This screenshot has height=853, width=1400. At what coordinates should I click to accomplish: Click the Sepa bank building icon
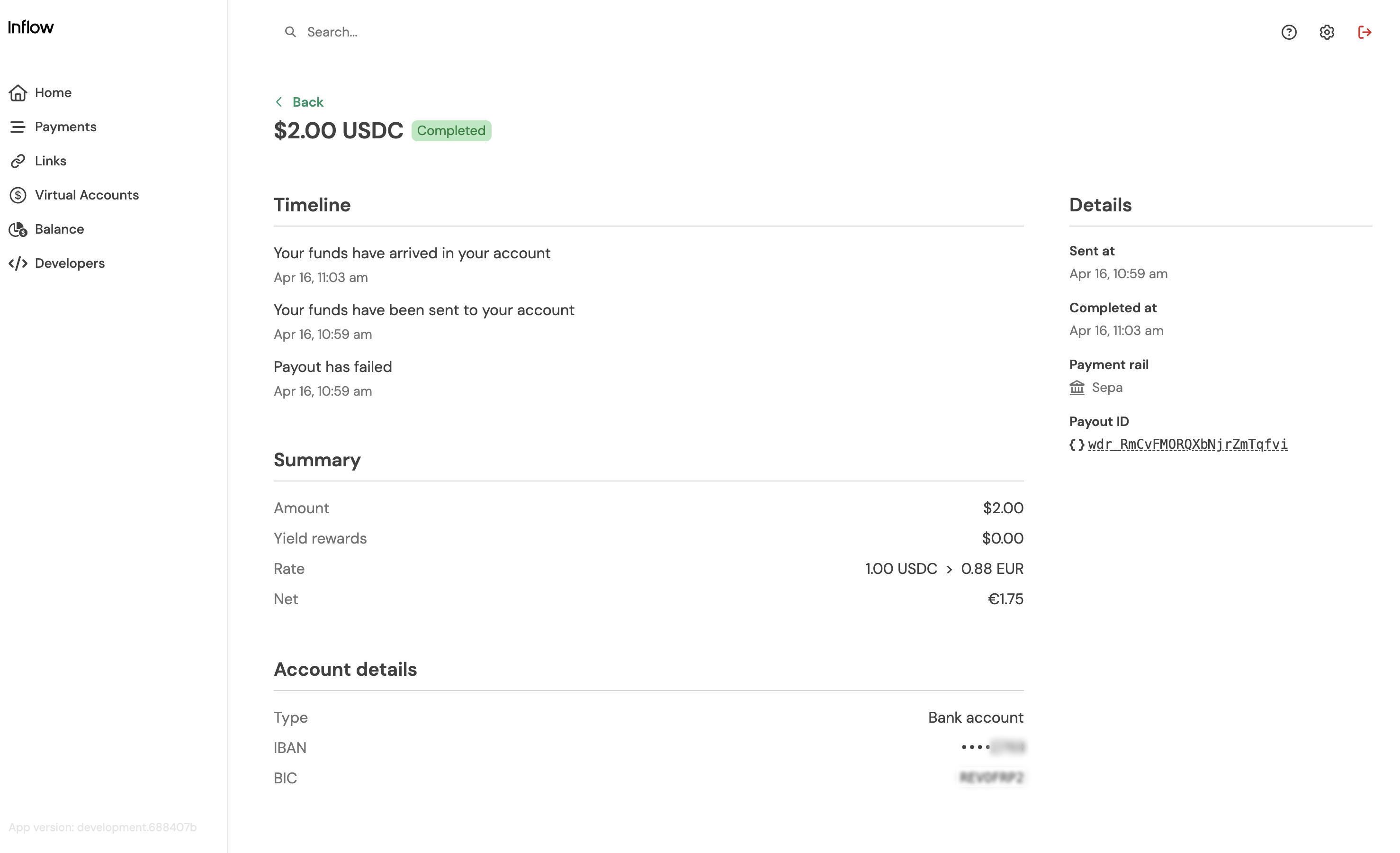(1077, 388)
